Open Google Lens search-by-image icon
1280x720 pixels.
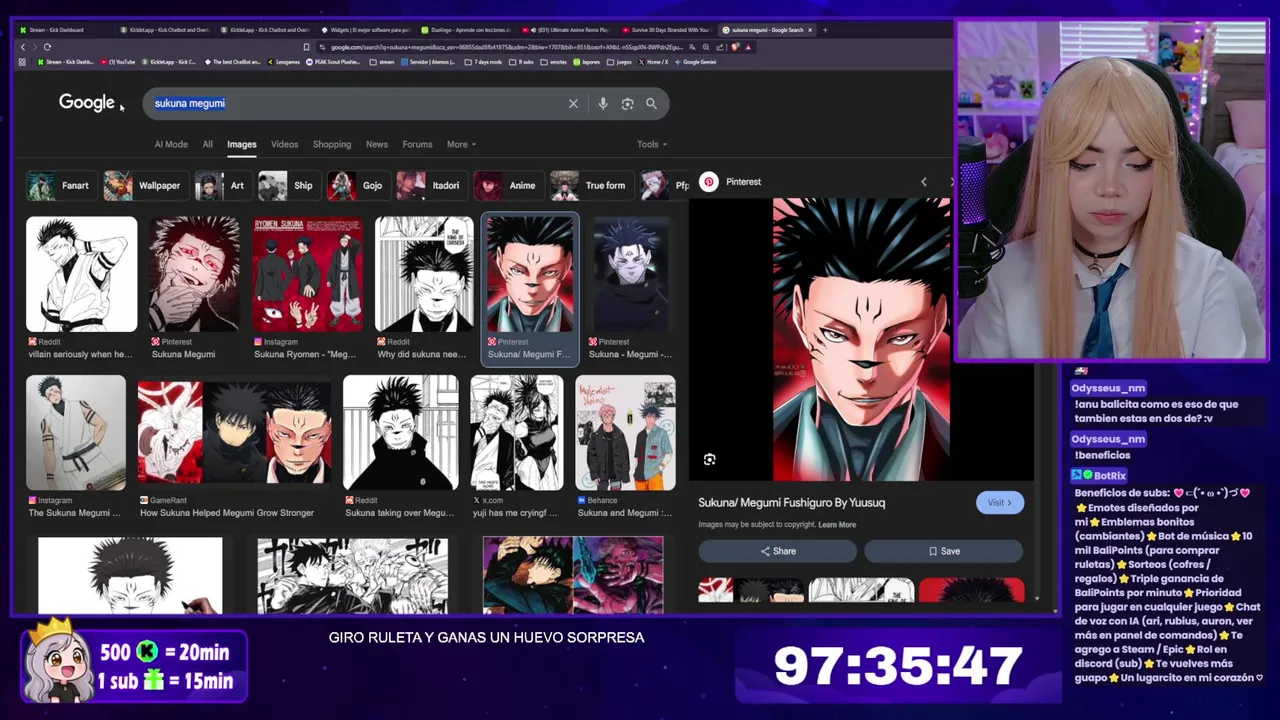pyautogui.click(x=627, y=103)
